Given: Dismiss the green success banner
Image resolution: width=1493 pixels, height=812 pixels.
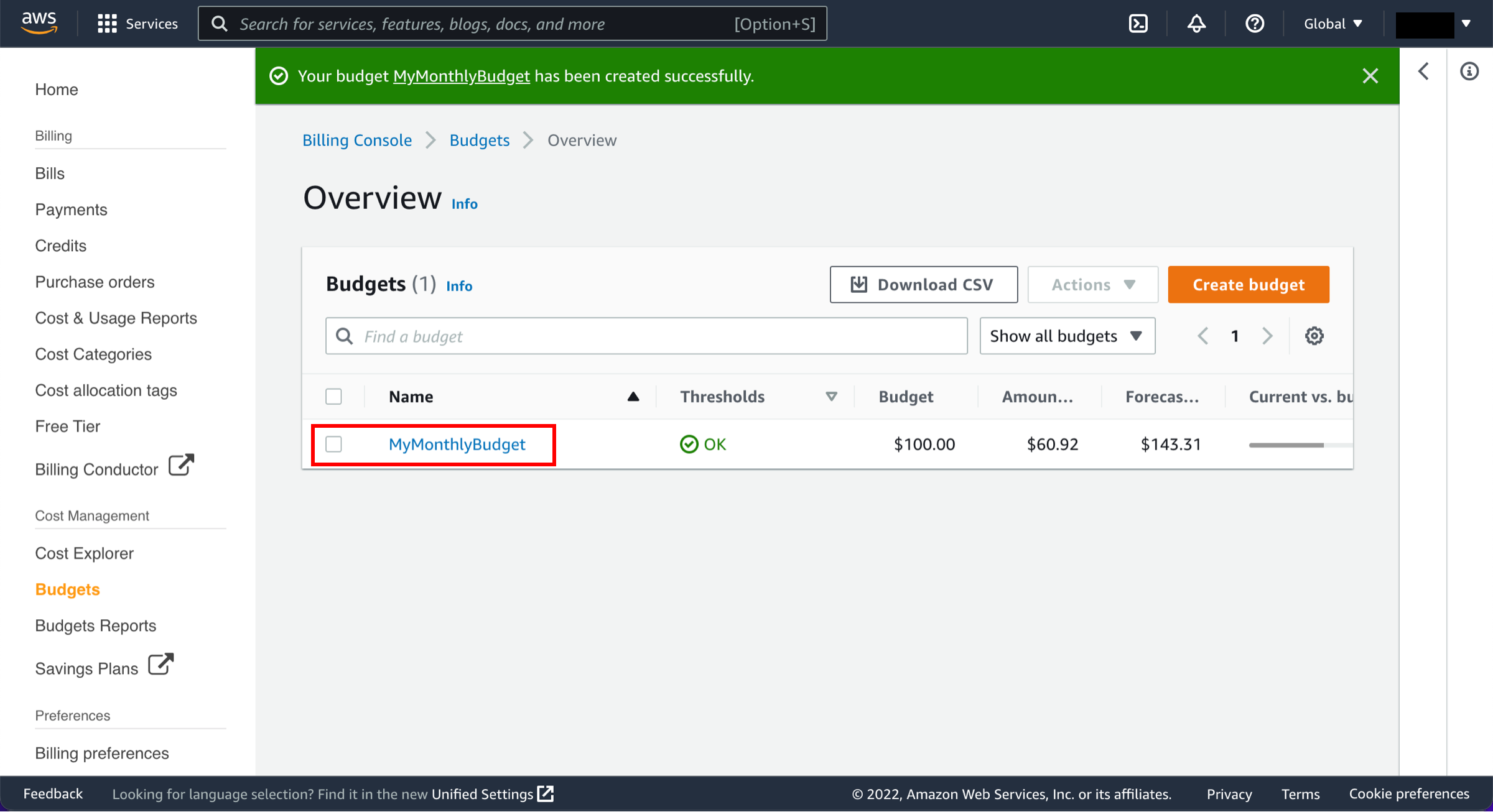Looking at the screenshot, I should [1370, 76].
